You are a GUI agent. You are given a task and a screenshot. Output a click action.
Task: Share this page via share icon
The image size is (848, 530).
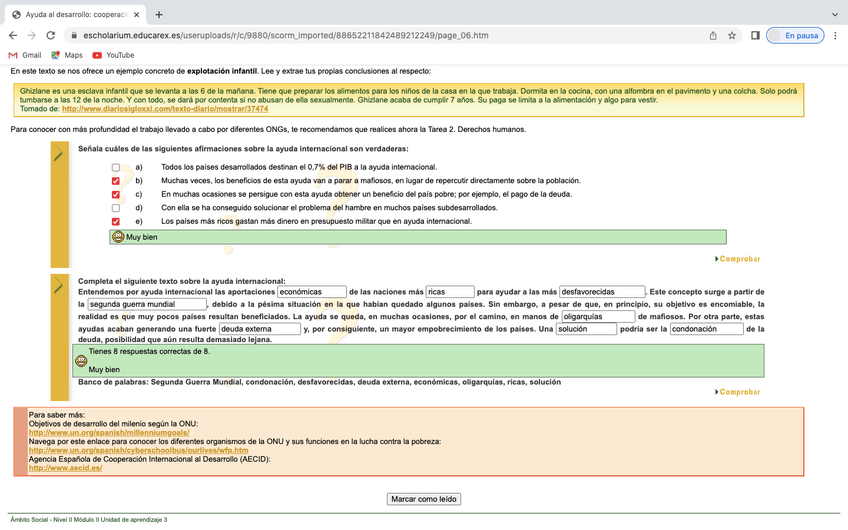pos(712,35)
